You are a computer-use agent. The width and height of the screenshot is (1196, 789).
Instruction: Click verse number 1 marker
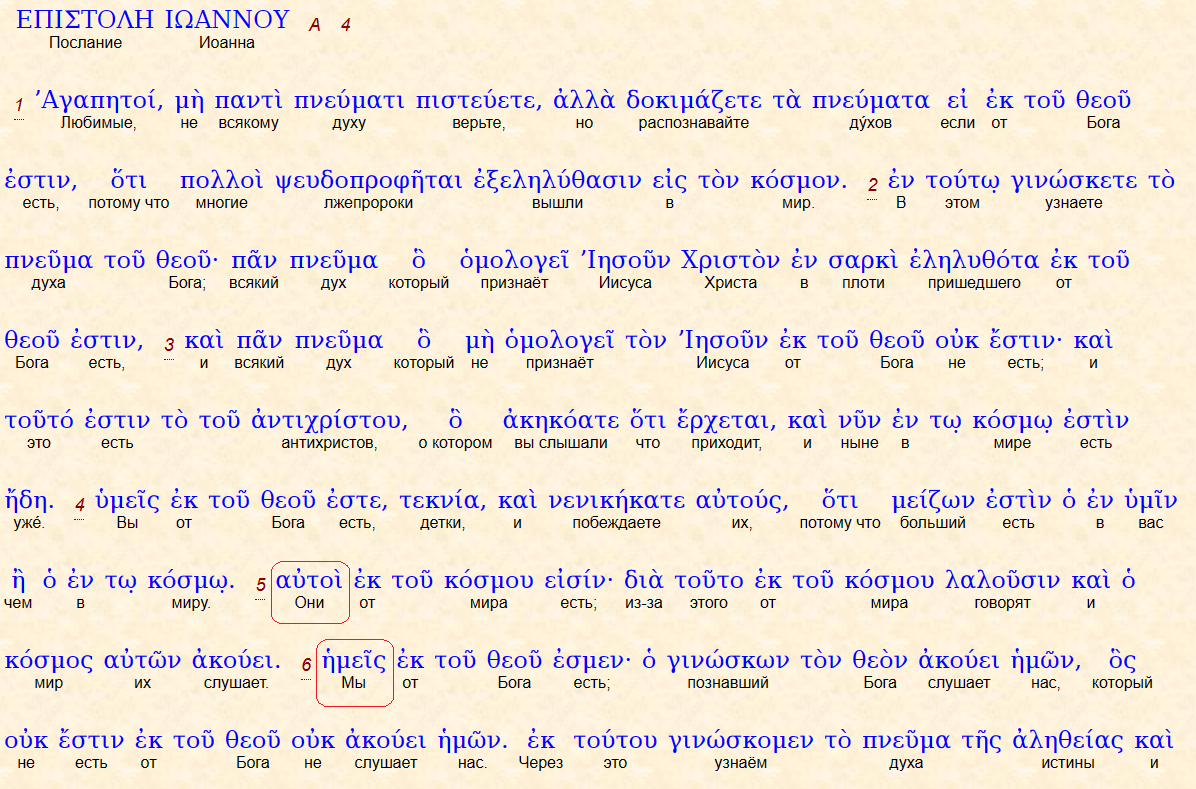pyautogui.click(x=18, y=105)
